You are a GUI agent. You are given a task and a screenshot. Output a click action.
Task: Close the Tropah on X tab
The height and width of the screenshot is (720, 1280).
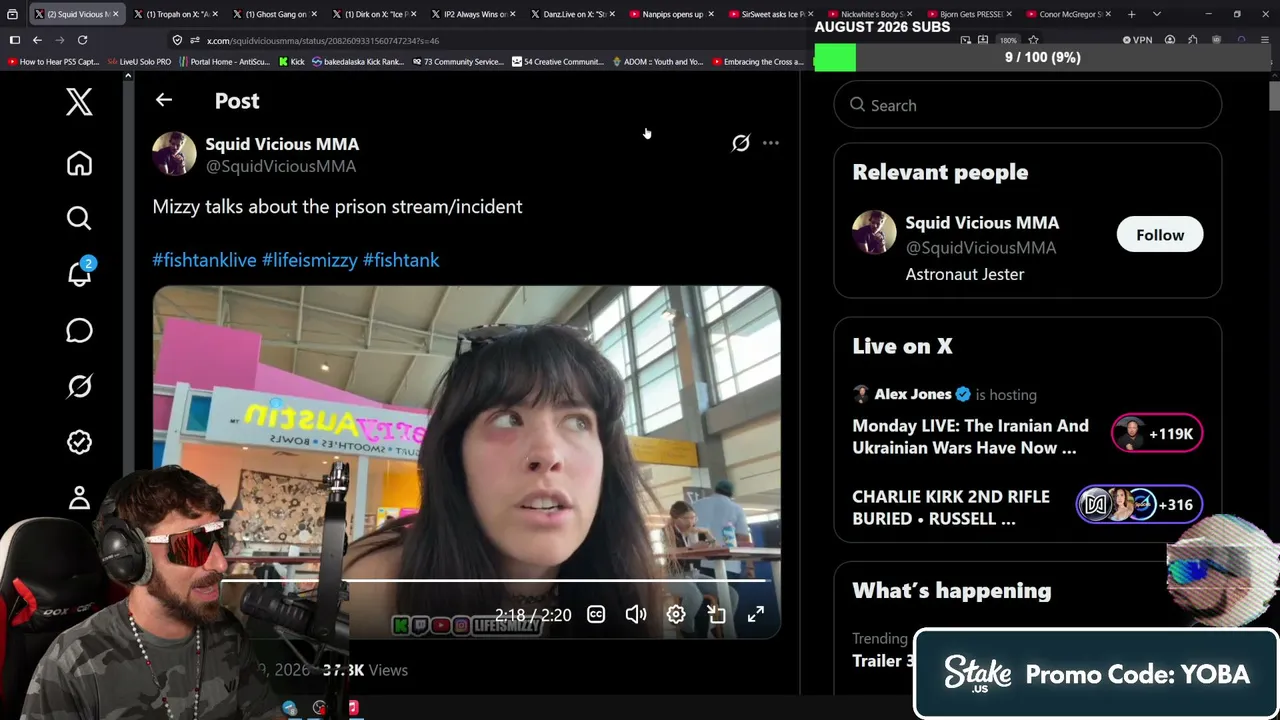pos(215,14)
